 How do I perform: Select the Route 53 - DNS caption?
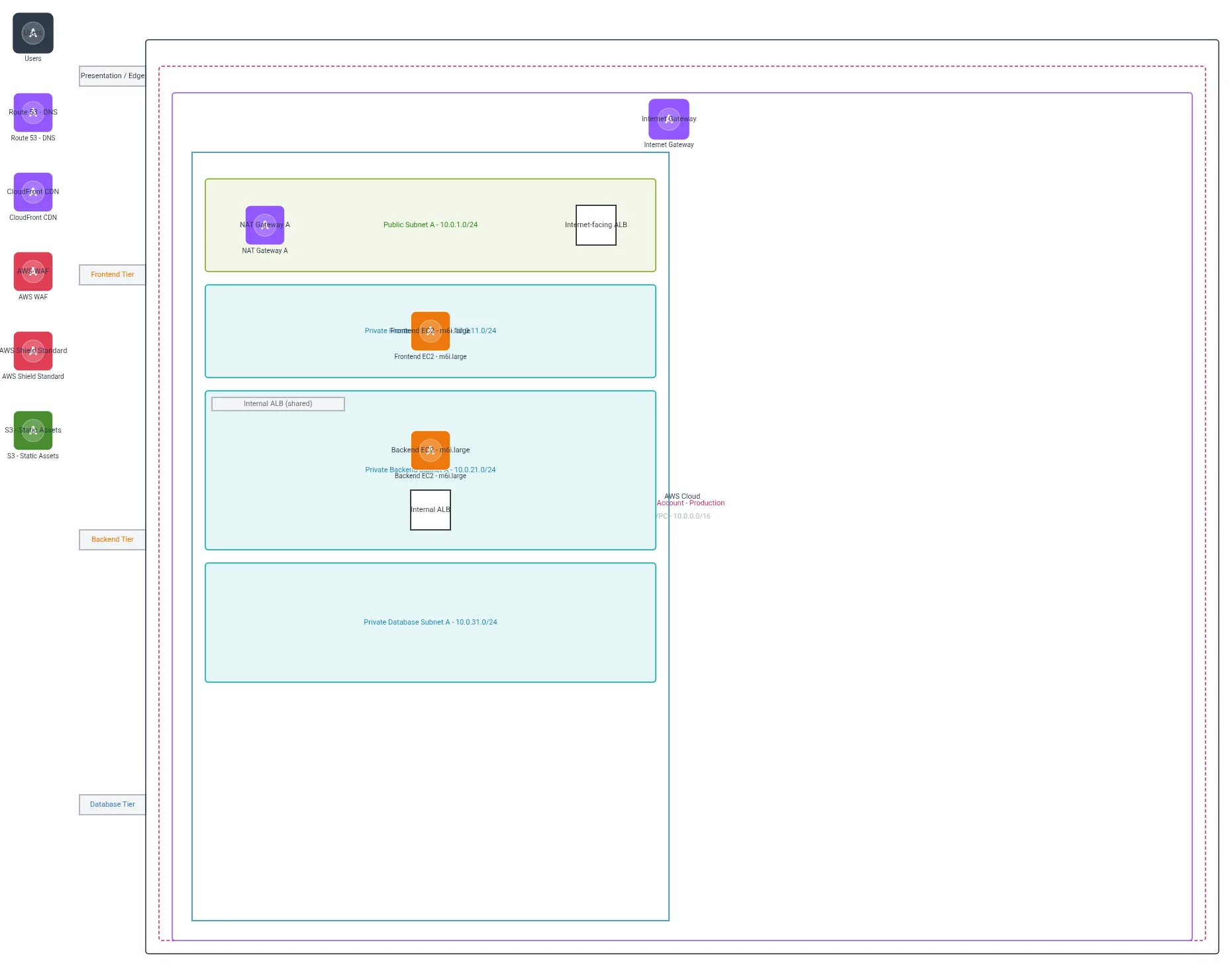coord(33,138)
